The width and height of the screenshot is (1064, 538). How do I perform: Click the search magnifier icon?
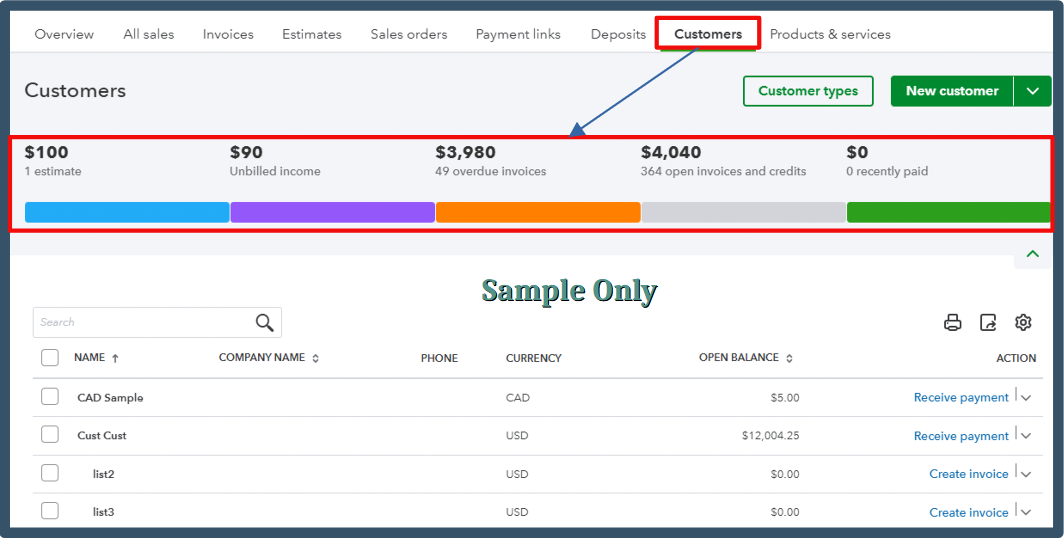[265, 322]
